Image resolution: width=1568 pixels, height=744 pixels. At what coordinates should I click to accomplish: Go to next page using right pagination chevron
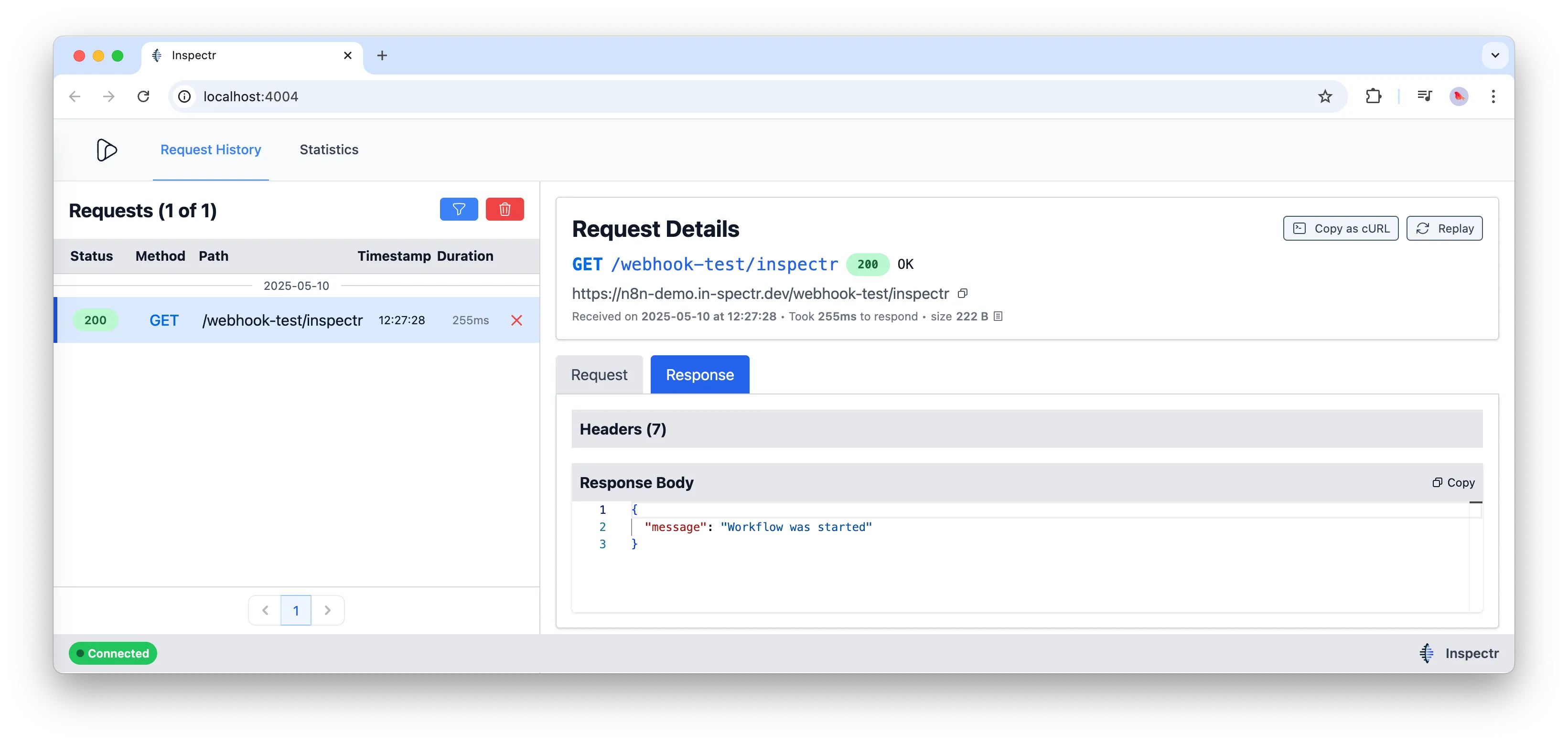tap(328, 609)
